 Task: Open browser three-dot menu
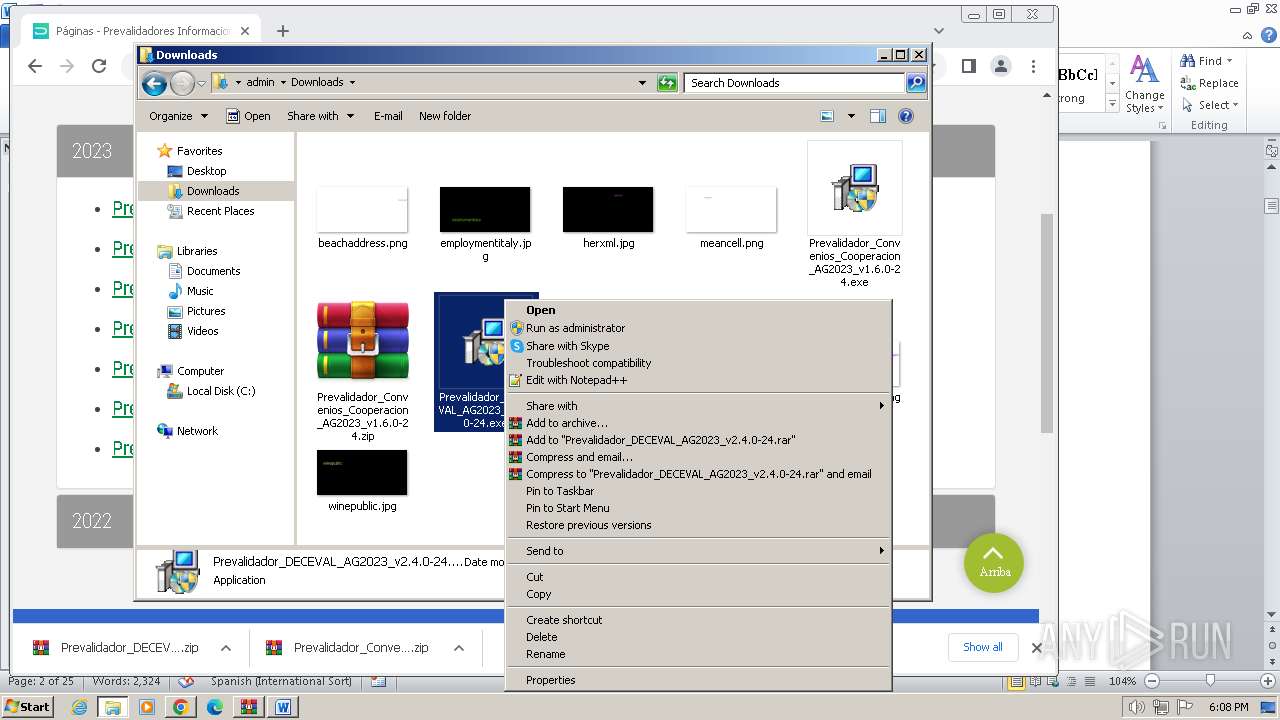1033,66
